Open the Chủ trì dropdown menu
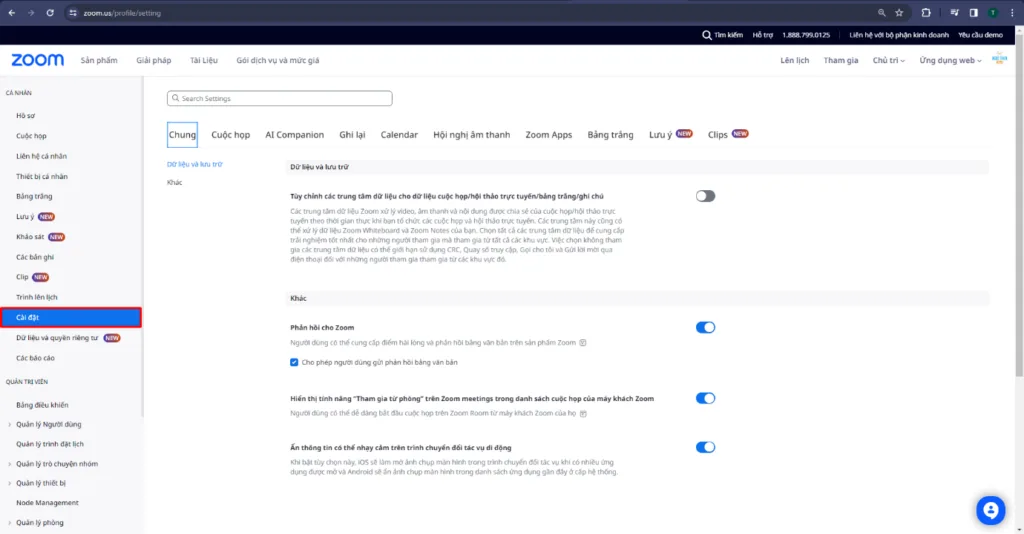Image resolution: width=1024 pixels, height=534 pixels. pos(888,60)
